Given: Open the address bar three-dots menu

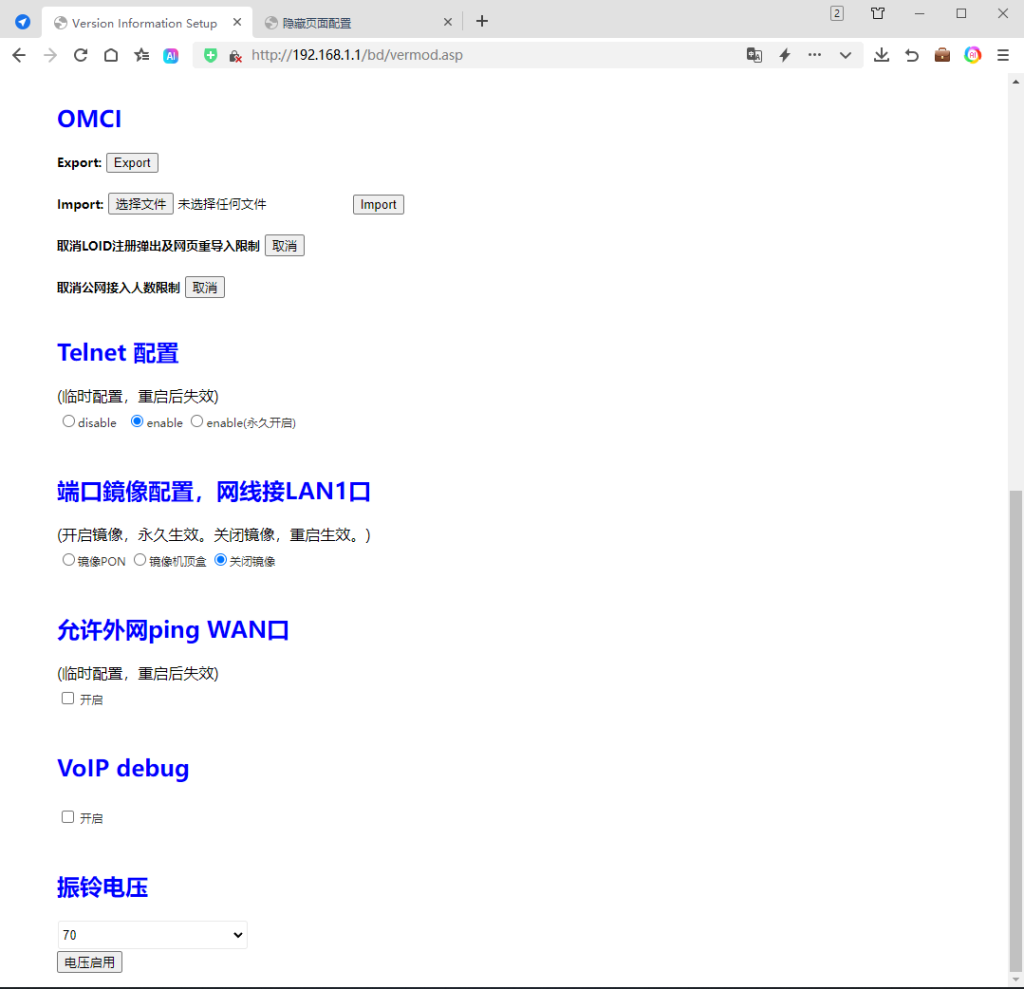Looking at the screenshot, I should [815, 56].
